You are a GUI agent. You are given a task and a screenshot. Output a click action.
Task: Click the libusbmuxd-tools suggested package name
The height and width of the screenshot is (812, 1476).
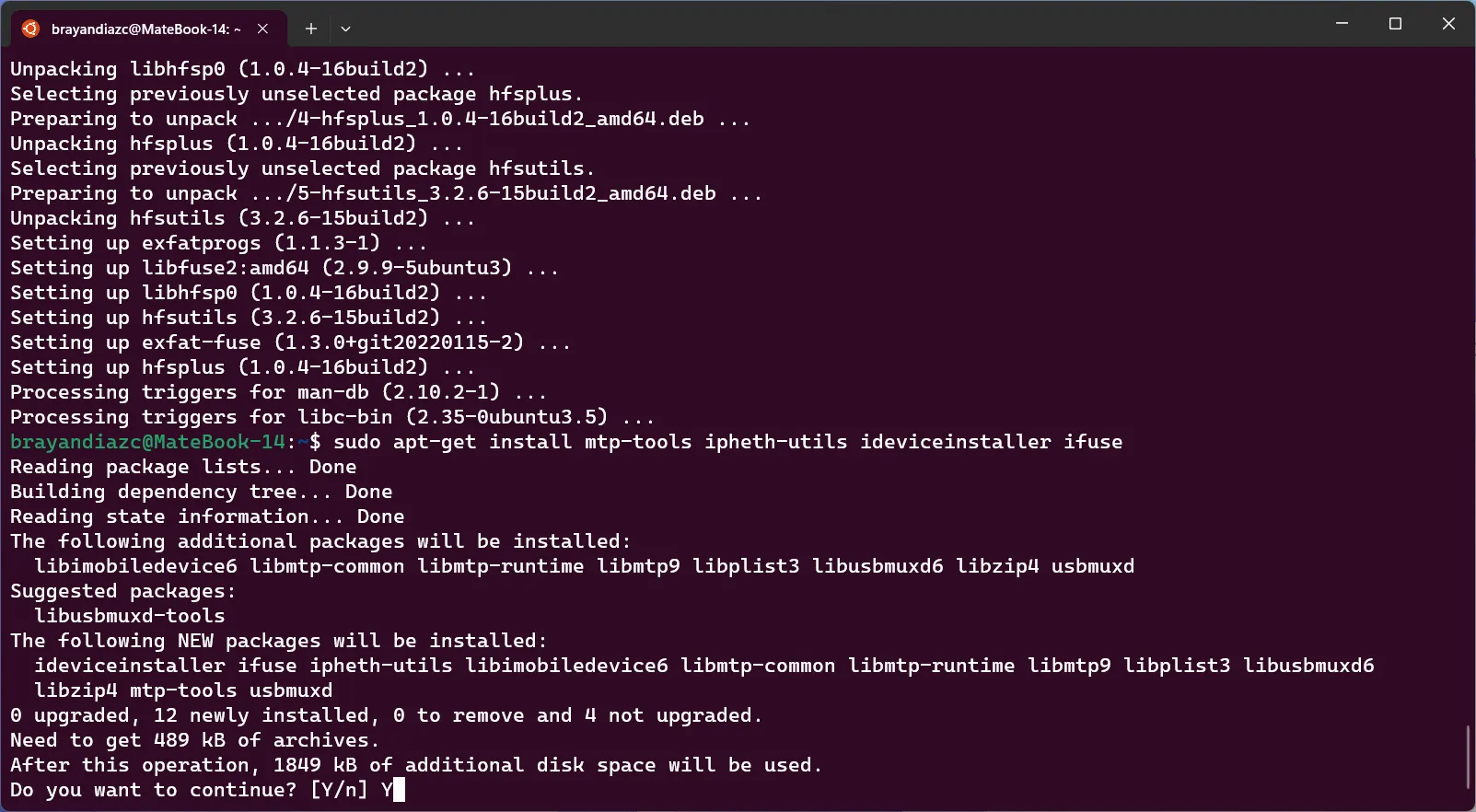(130, 616)
